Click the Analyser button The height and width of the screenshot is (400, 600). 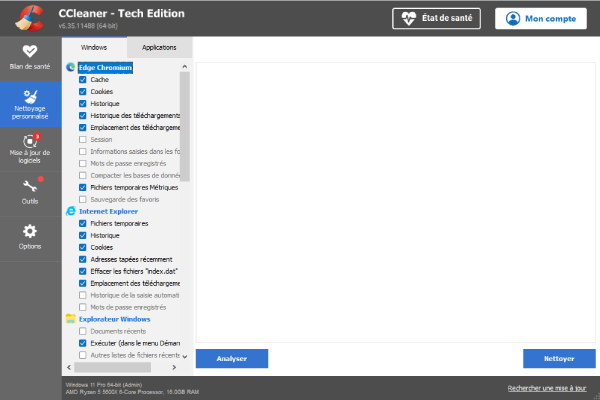(232, 359)
